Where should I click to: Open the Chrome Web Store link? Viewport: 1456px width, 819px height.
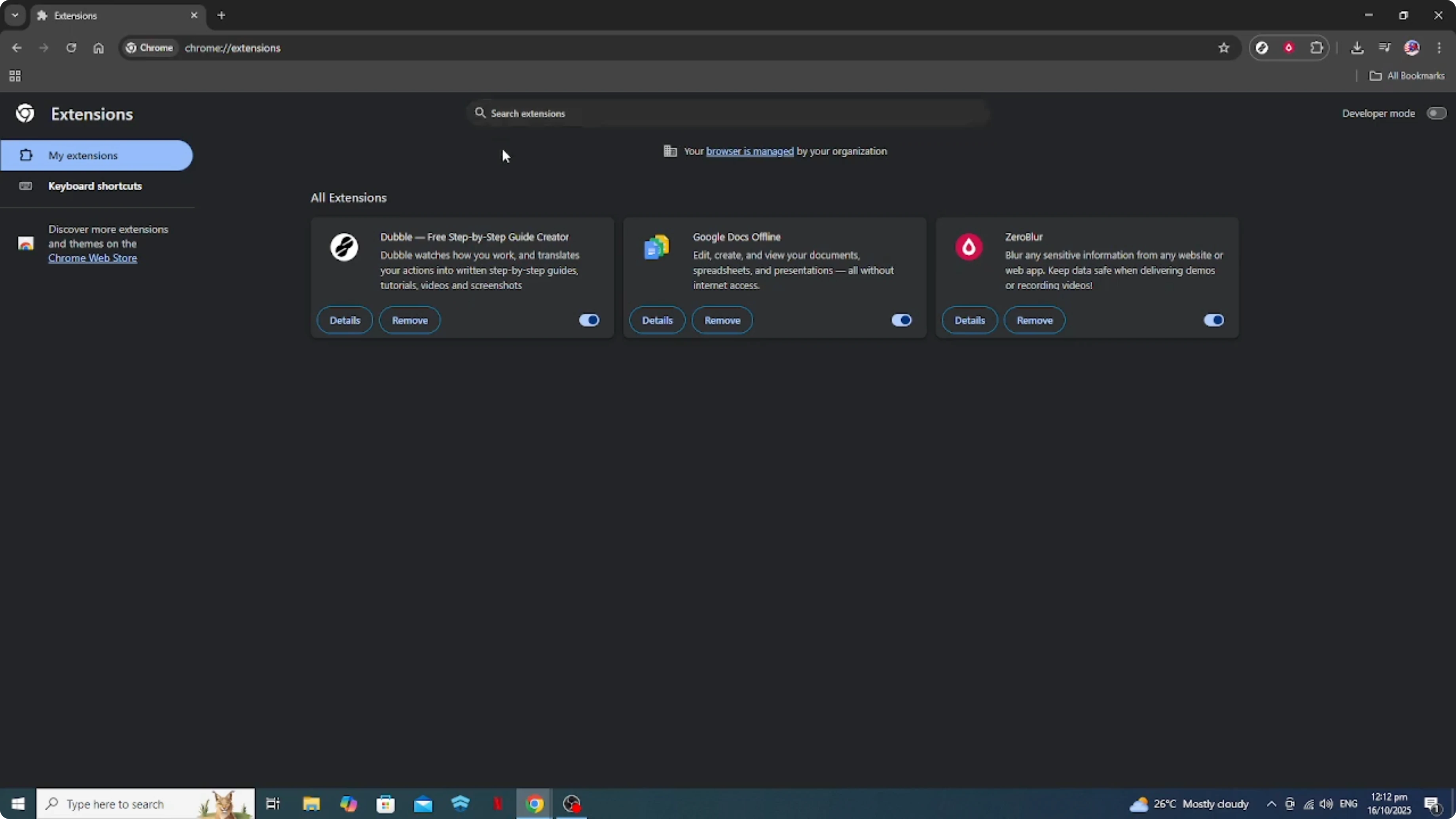93,258
